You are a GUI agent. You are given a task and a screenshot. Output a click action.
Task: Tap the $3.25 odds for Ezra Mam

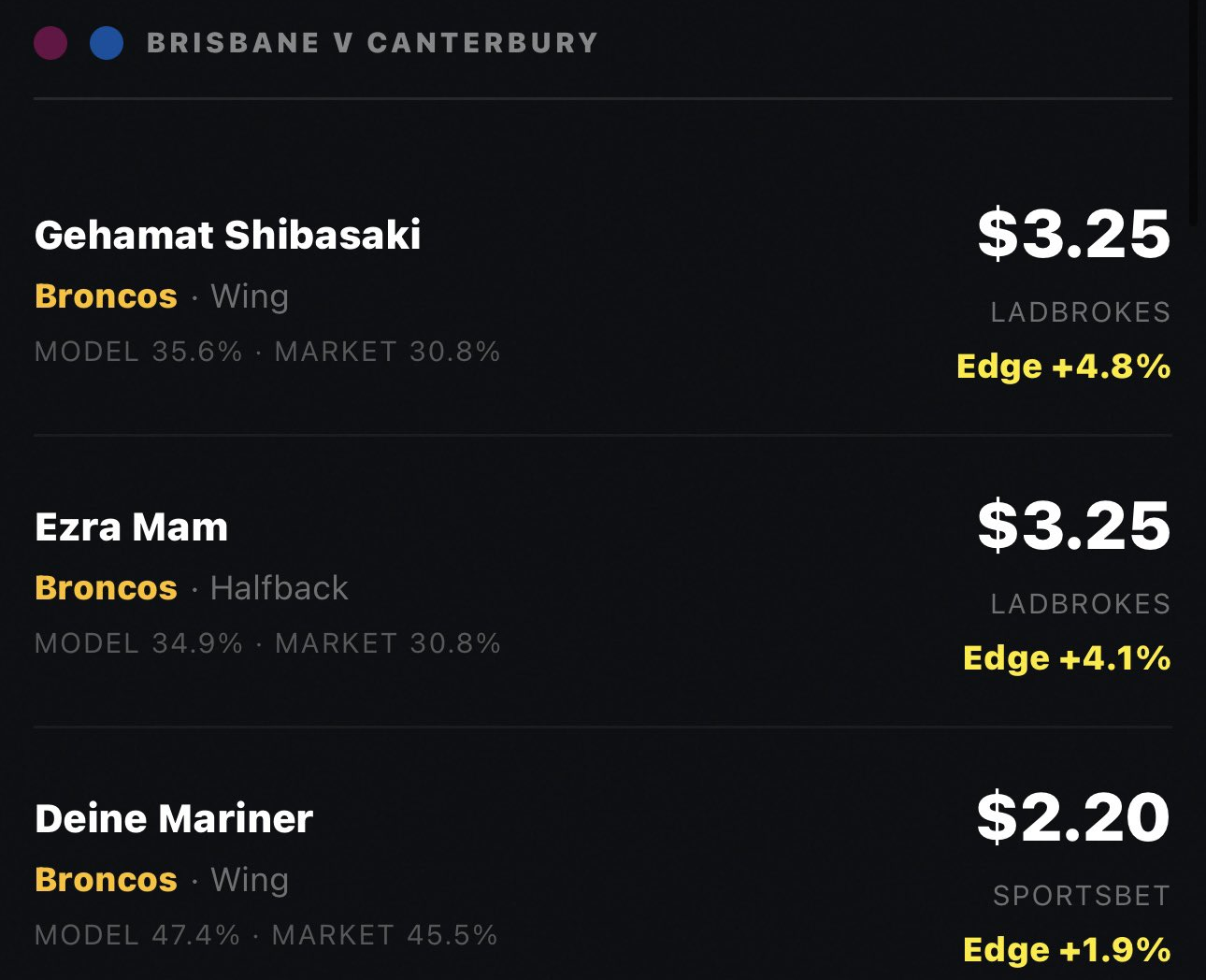point(1074,525)
